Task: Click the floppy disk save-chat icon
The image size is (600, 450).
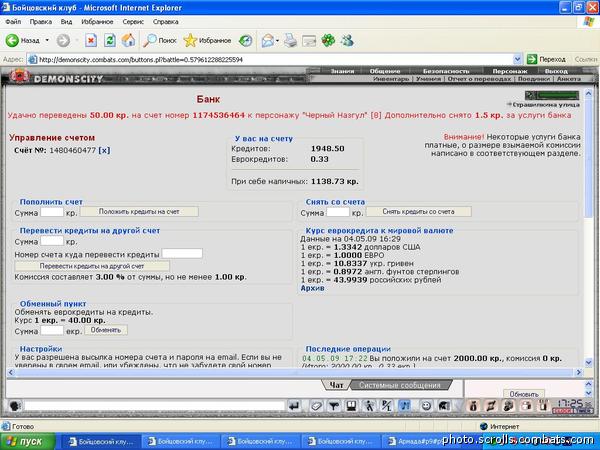Action: tap(351, 406)
